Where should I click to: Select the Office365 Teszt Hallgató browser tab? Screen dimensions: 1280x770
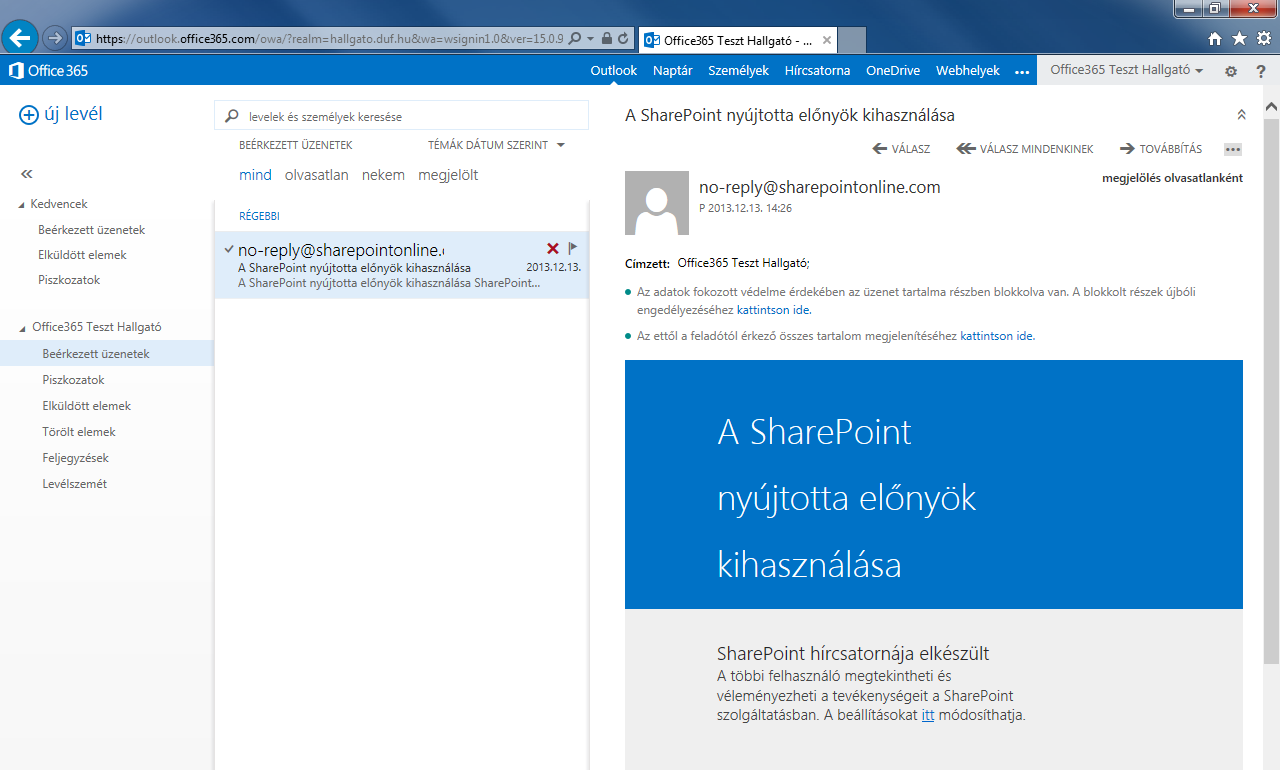pyautogui.click(x=736, y=40)
